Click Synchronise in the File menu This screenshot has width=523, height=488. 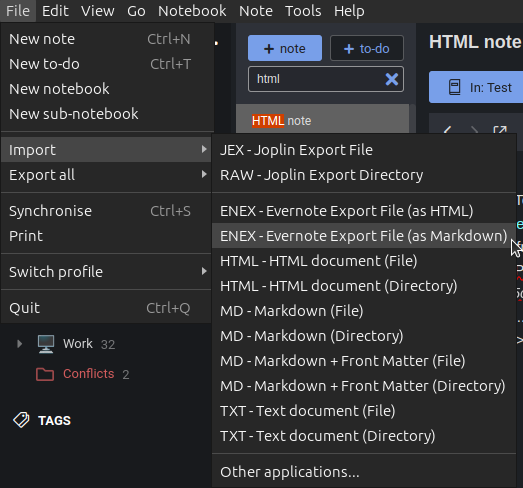pyautogui.click(x=106, y=211)
